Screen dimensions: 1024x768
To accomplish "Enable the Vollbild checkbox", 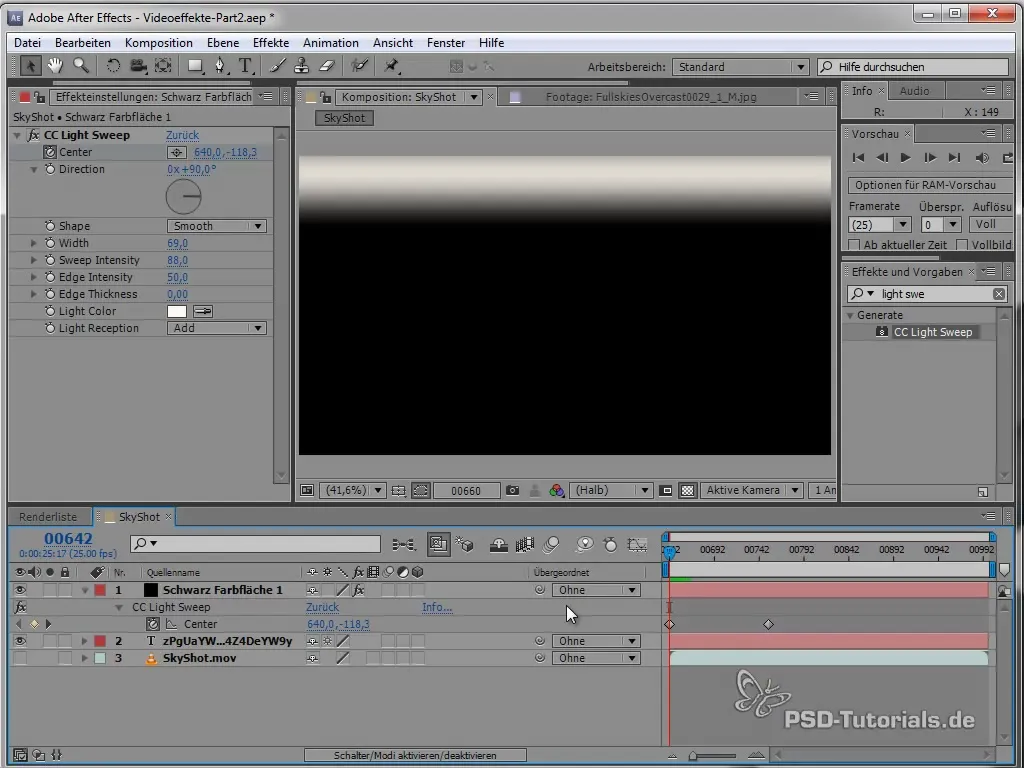I will click(x=962, y=245).
